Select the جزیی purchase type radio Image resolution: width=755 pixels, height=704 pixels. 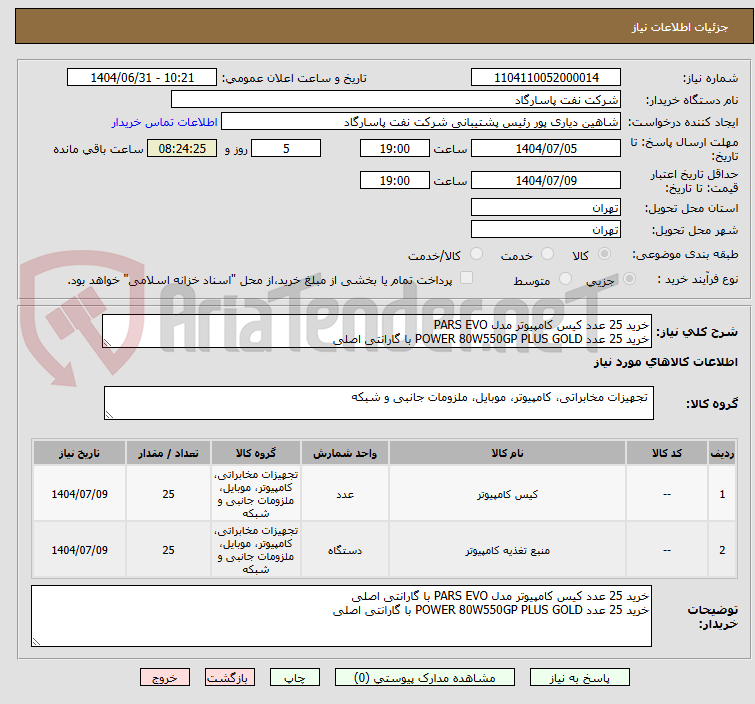click(629, 279)
